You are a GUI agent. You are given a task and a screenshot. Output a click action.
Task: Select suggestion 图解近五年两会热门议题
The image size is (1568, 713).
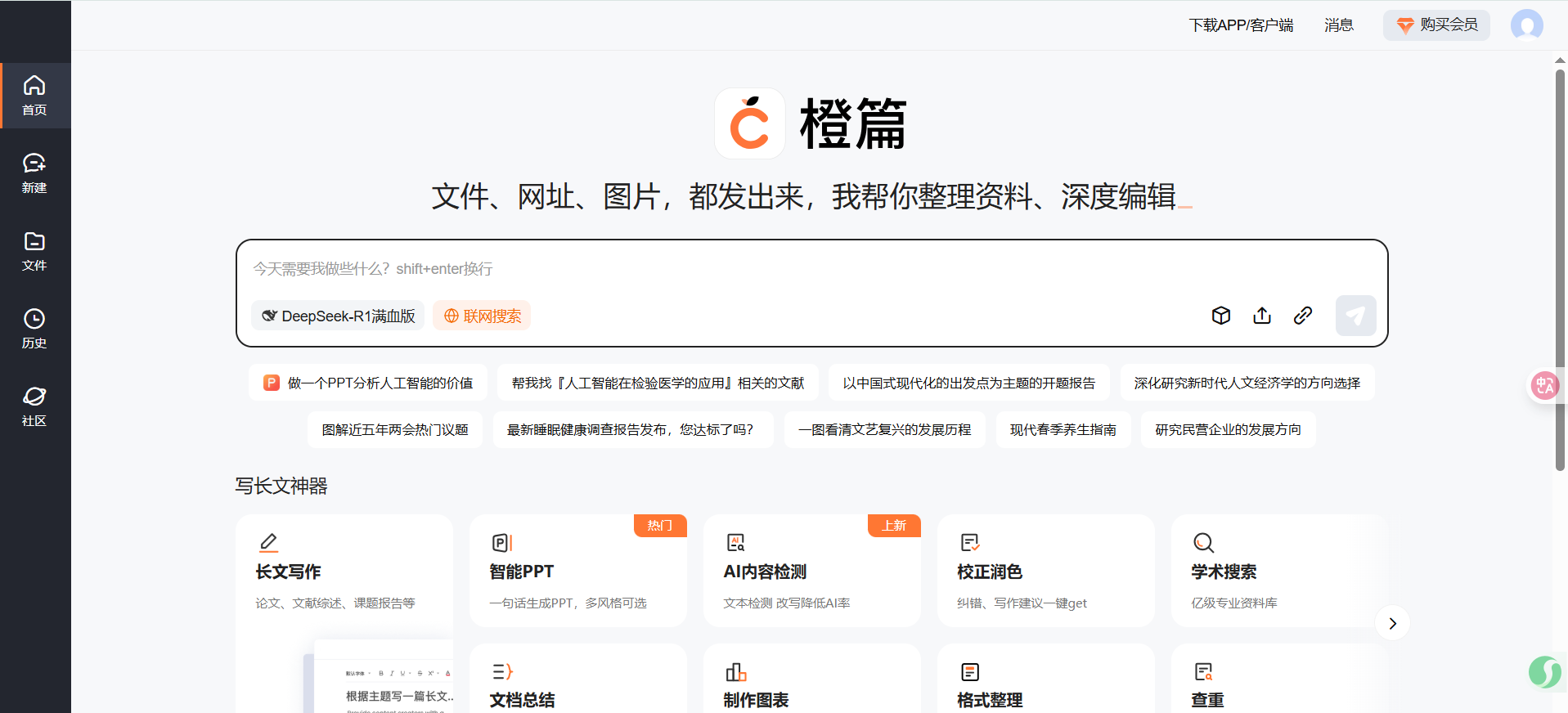pos(395,429)
